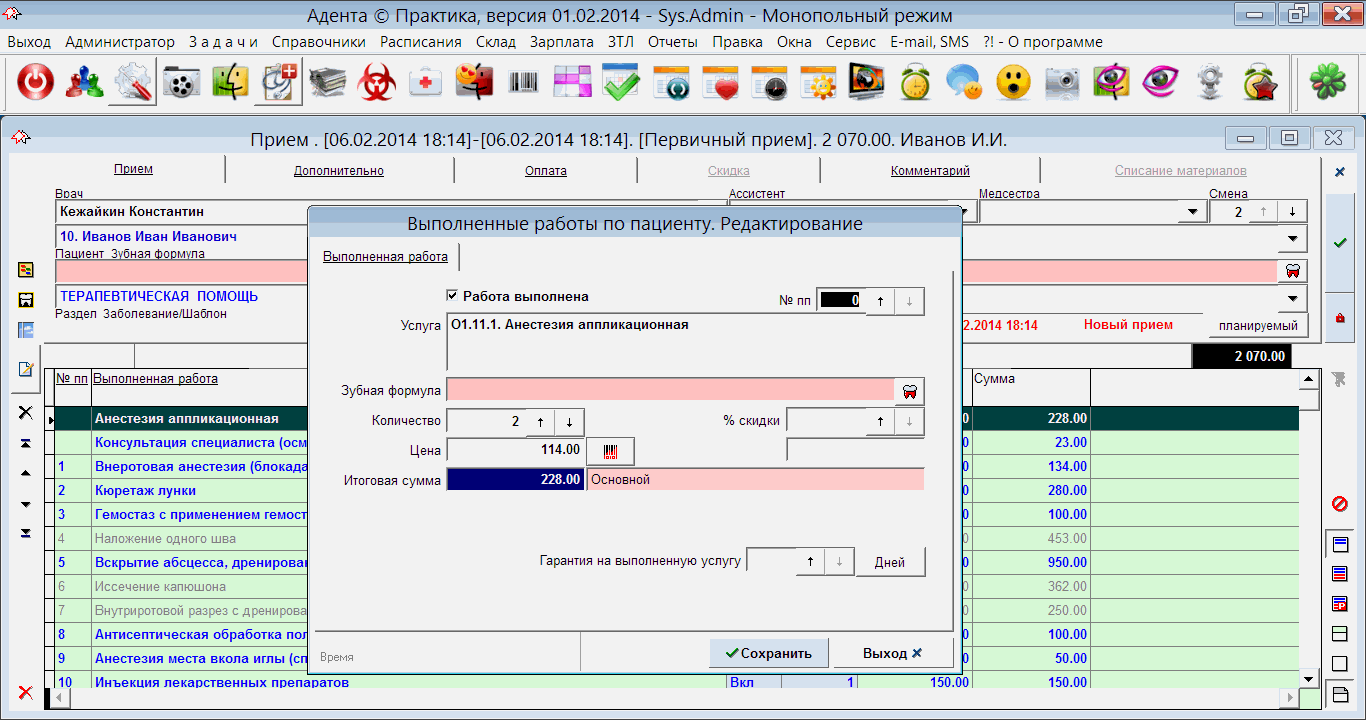Decrease Количество value with the down arrow

pos(569,422)
